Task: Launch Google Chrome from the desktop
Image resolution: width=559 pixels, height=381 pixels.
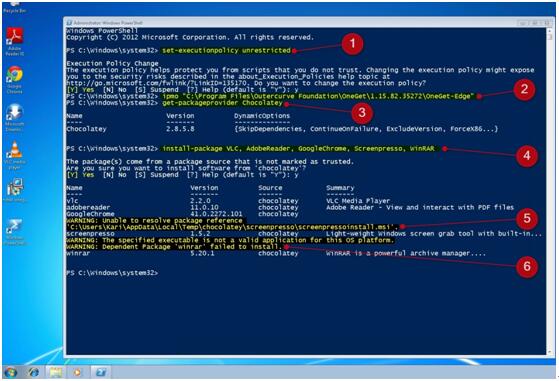Action: point(14,79)
